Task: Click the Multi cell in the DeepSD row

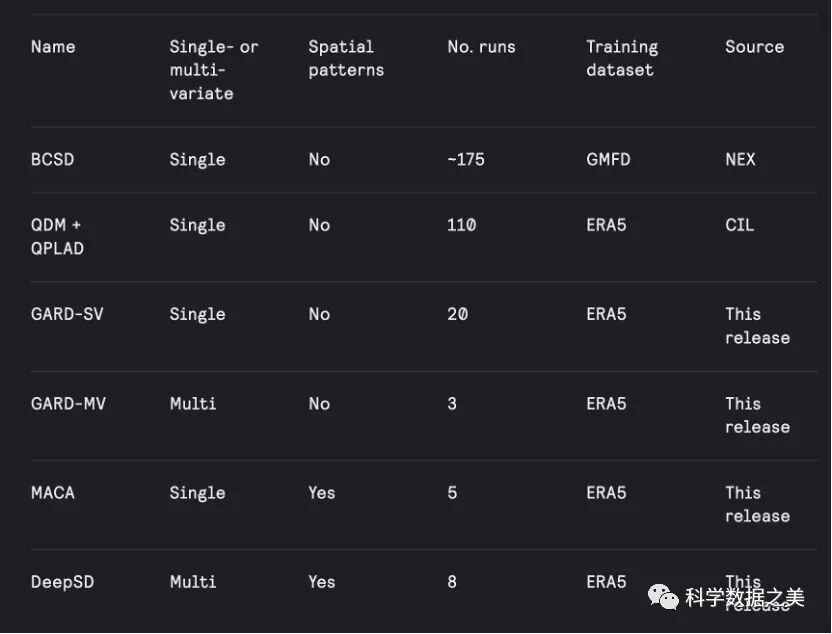Action: (192, 582)
